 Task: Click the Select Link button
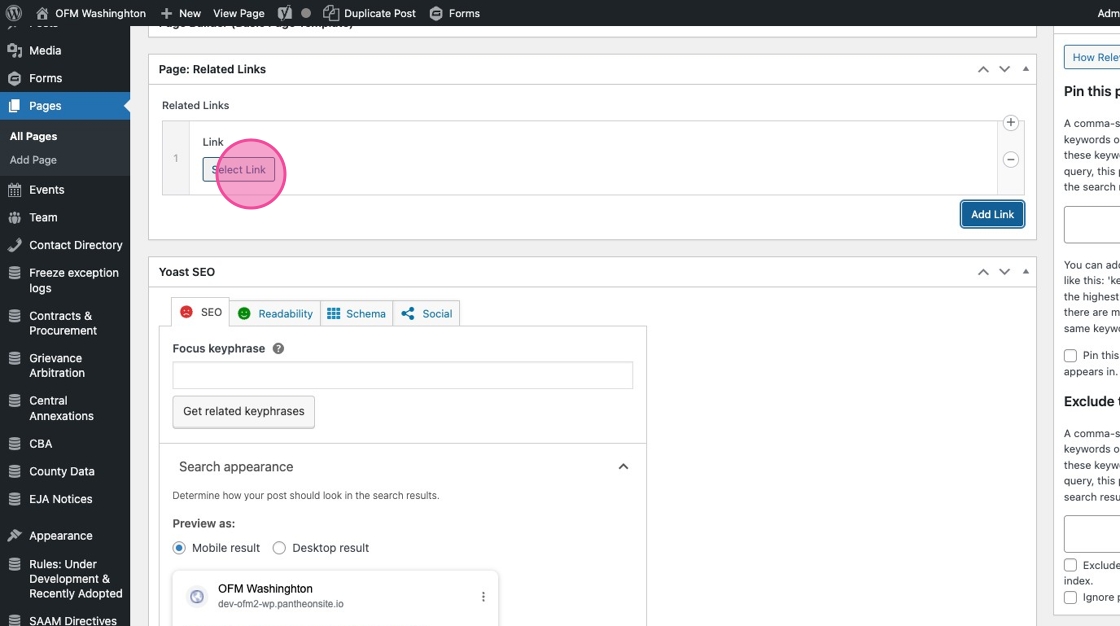point(239,169)
